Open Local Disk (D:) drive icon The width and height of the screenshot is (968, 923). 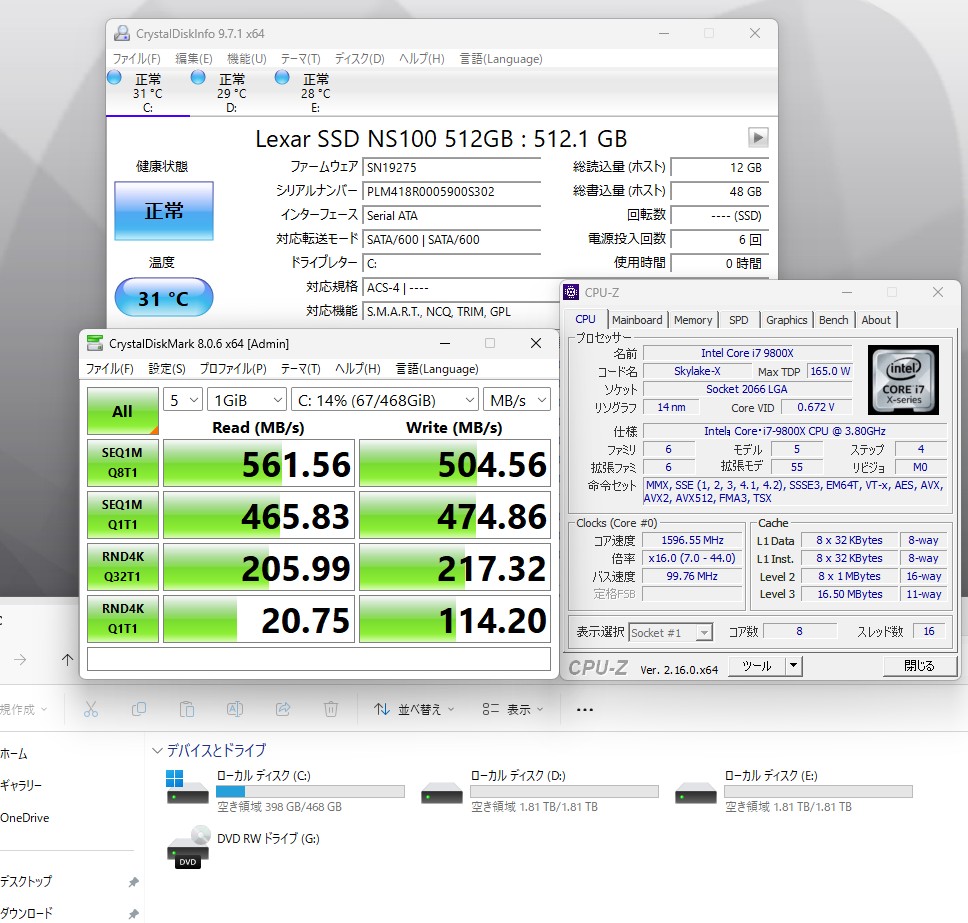(441, 792)
